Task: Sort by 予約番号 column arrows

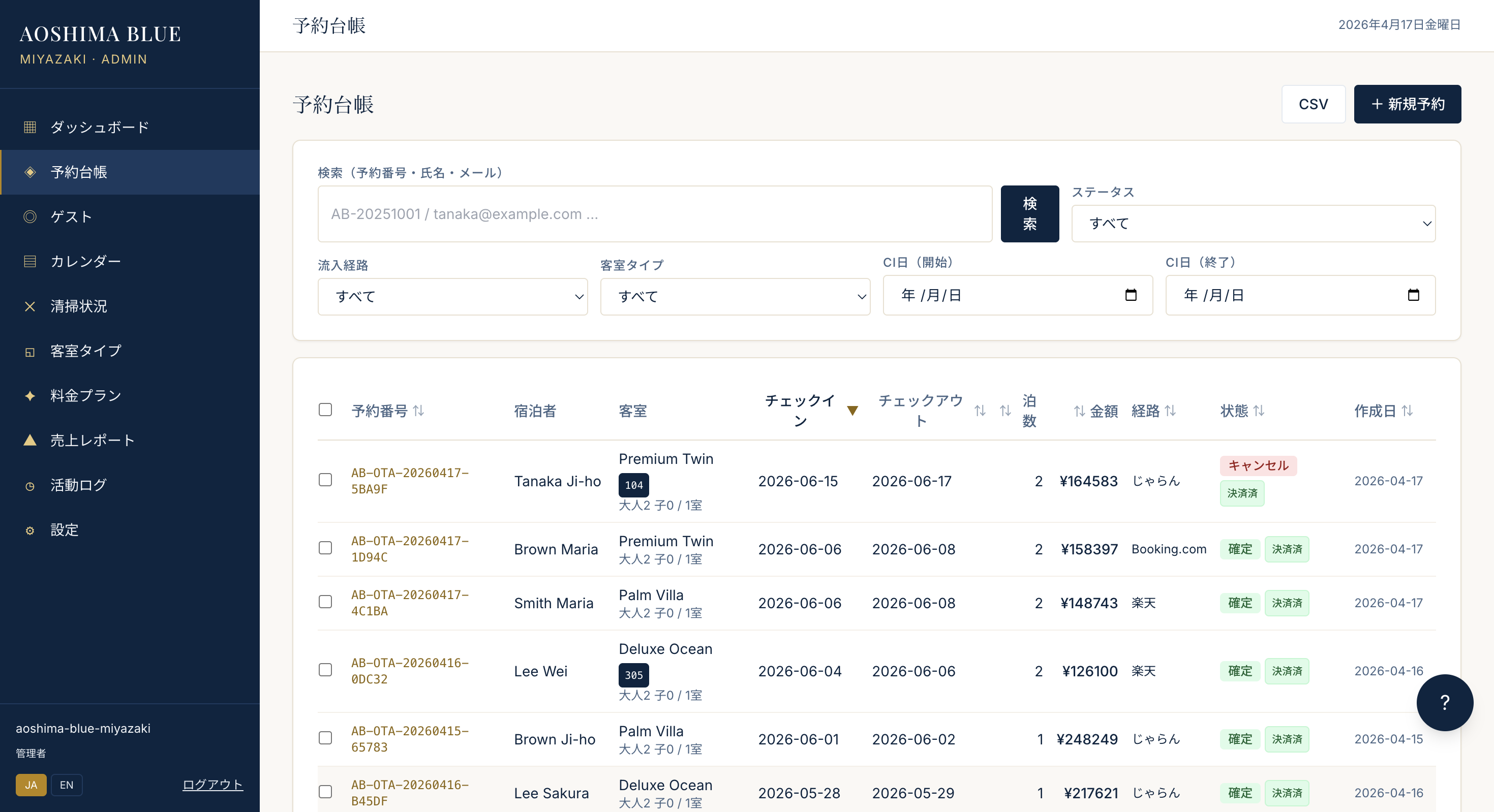Action: tap(418, 411)
